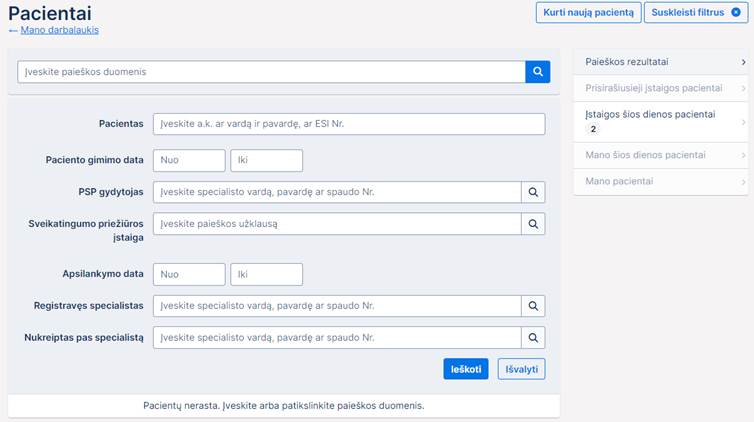Clear the form with Išvalyti button
754x422 pixels.
(x=521, y=369)
